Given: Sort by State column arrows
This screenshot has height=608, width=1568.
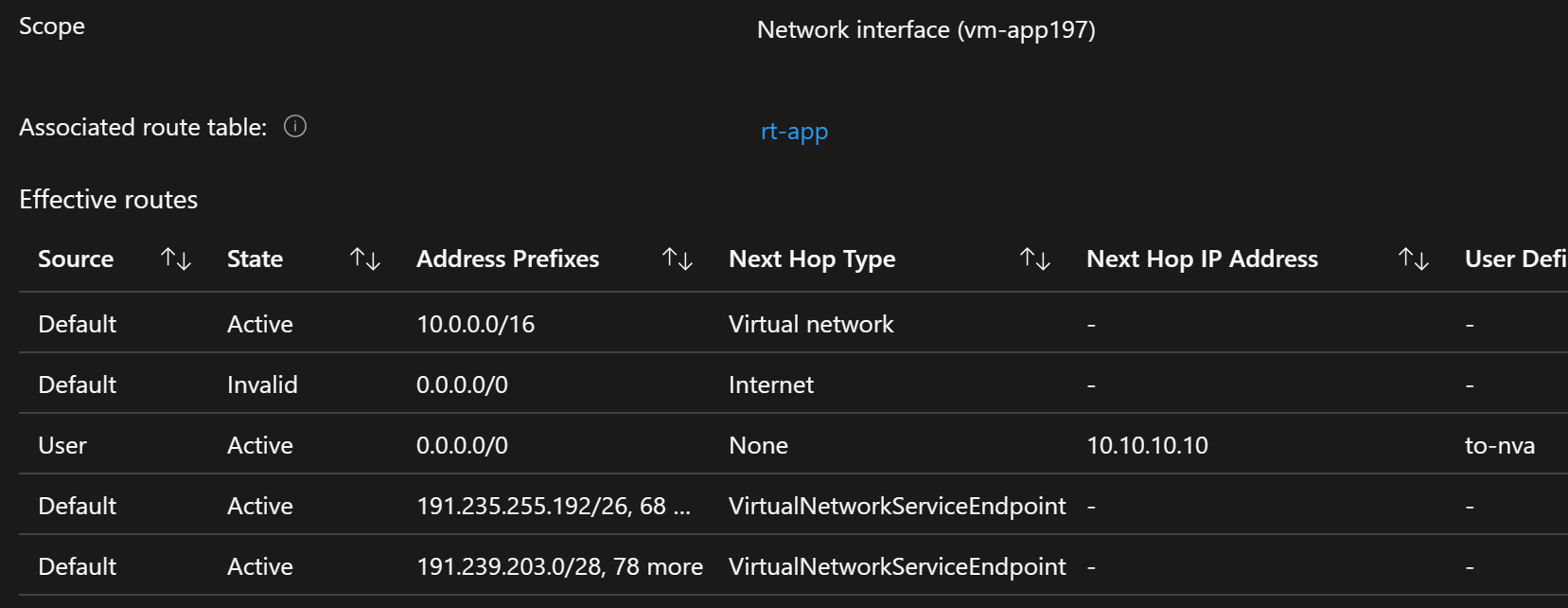Looking at the screenshot, I should point(365,259).
